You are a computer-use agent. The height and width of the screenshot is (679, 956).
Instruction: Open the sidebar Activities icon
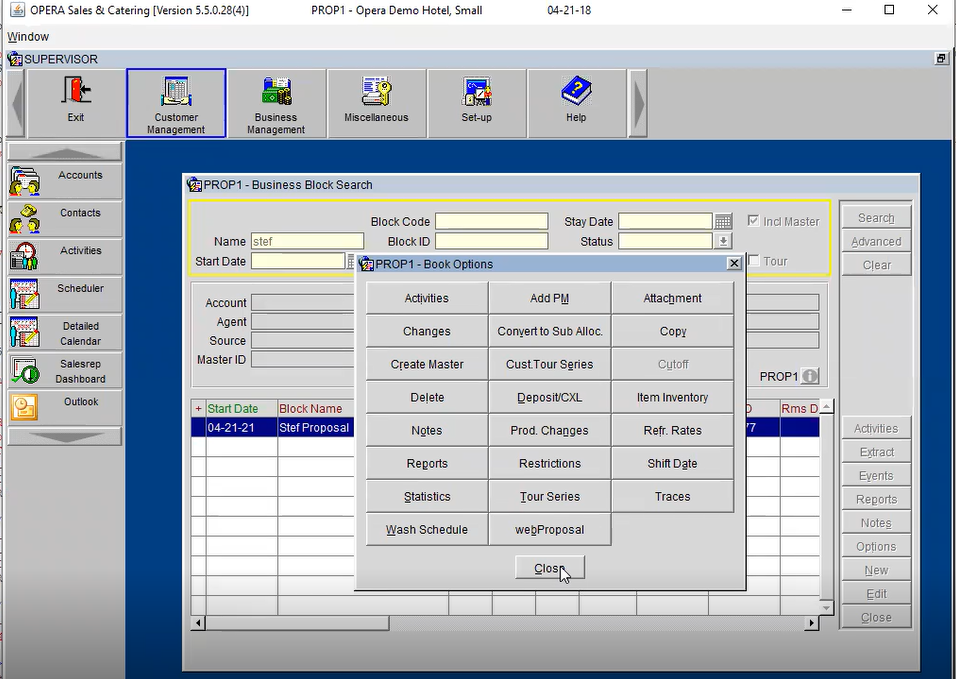[x=24, y=256]
